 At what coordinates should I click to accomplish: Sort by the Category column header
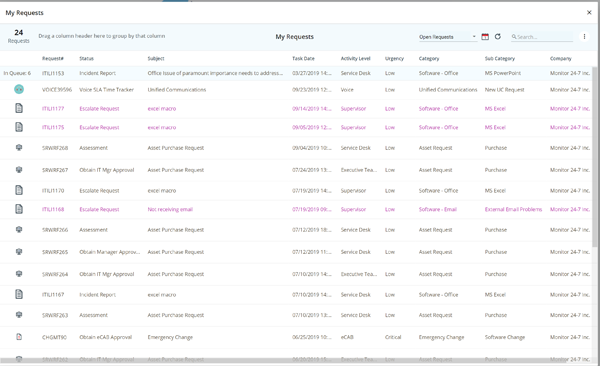point(429,59)
